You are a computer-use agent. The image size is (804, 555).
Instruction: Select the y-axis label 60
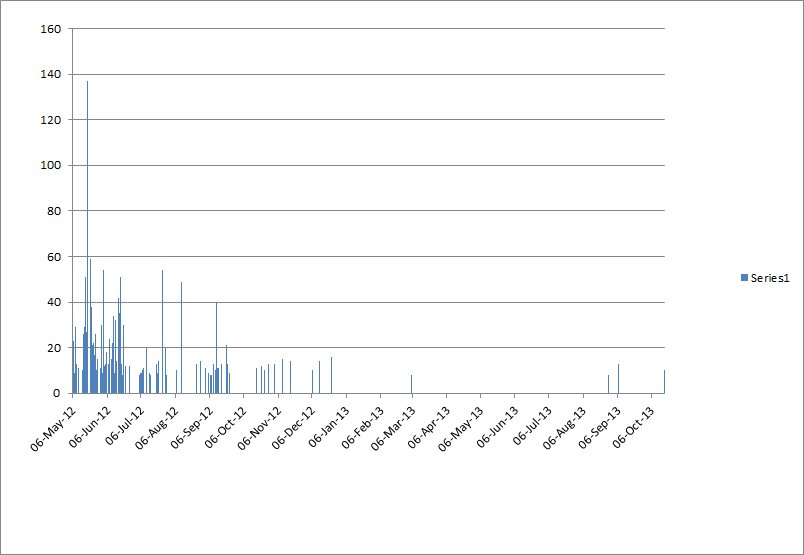pos(54,256)
